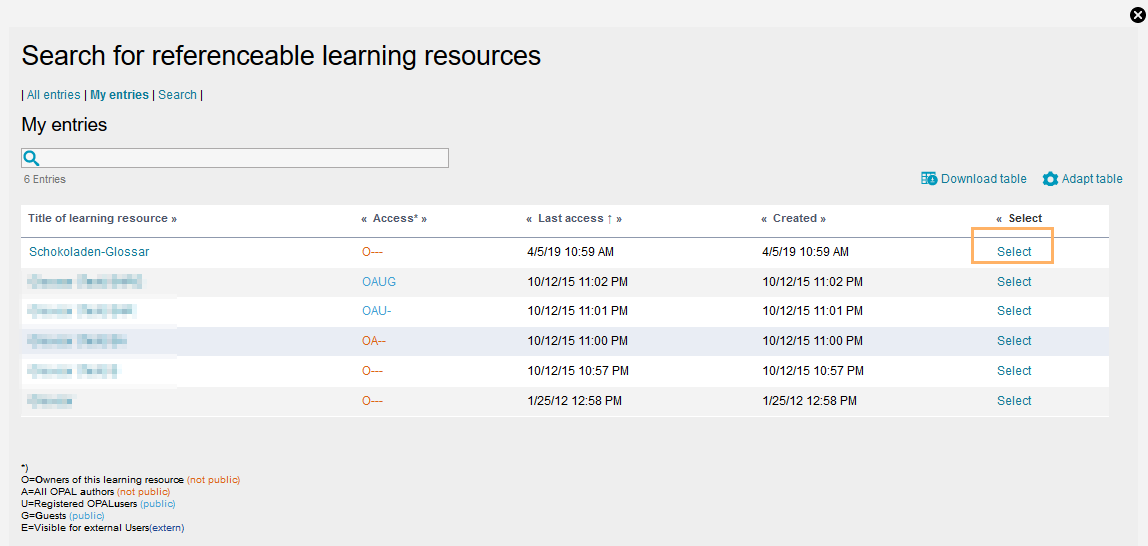Click the Adapt table gear icon

[1050, 179]
